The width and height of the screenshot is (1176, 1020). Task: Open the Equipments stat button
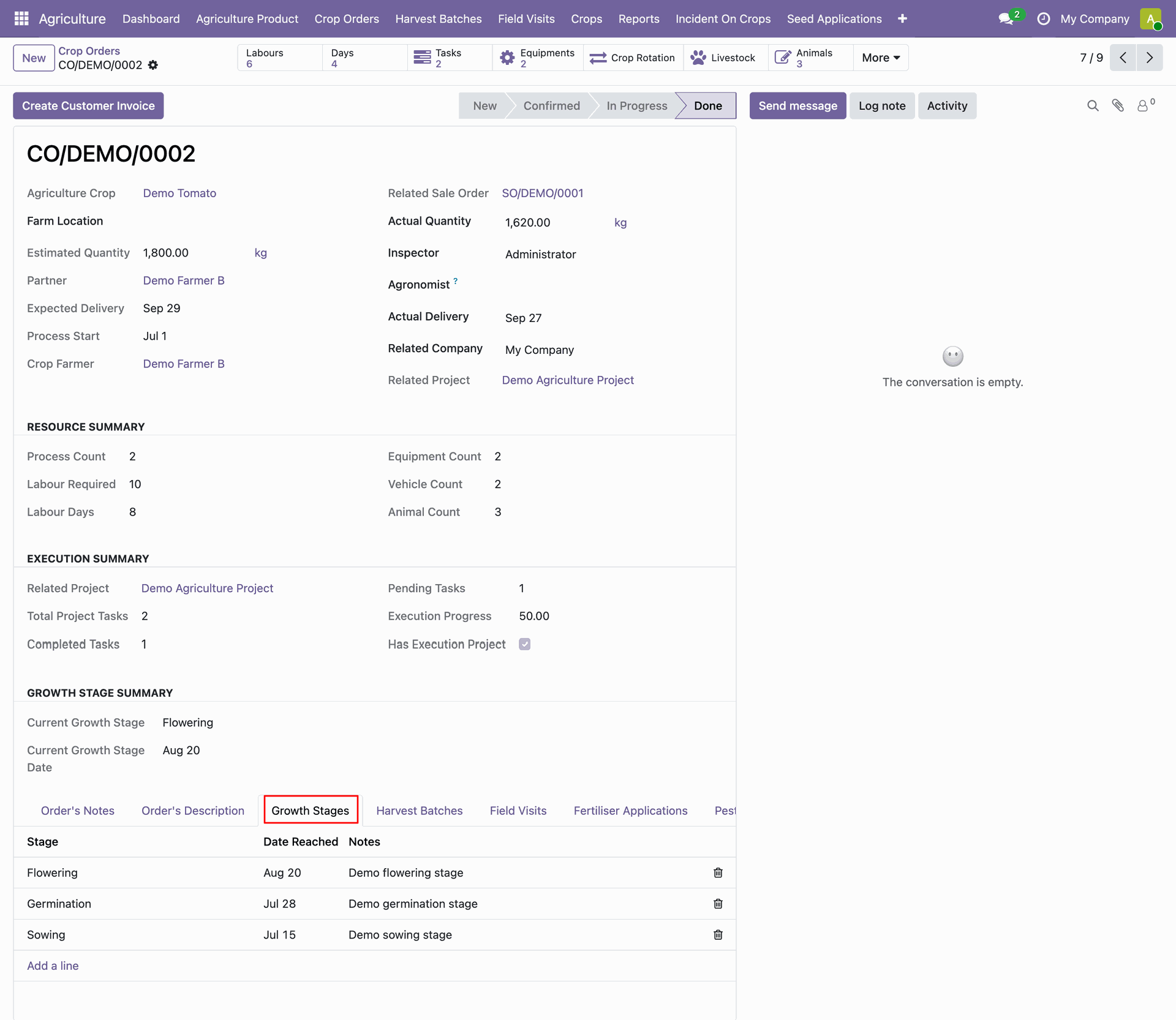pos(538,58)
